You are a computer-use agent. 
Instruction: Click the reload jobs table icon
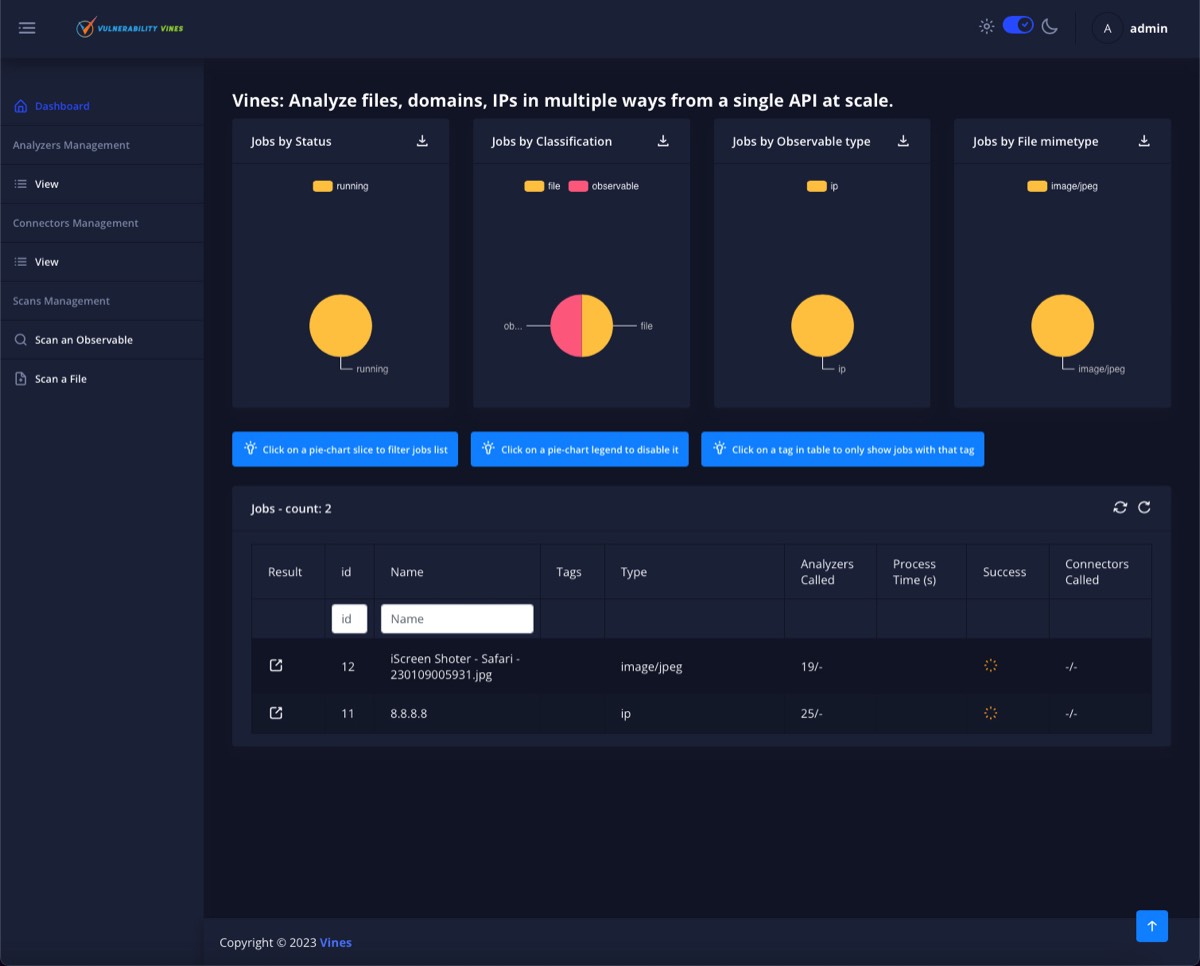coord(1144,507)
